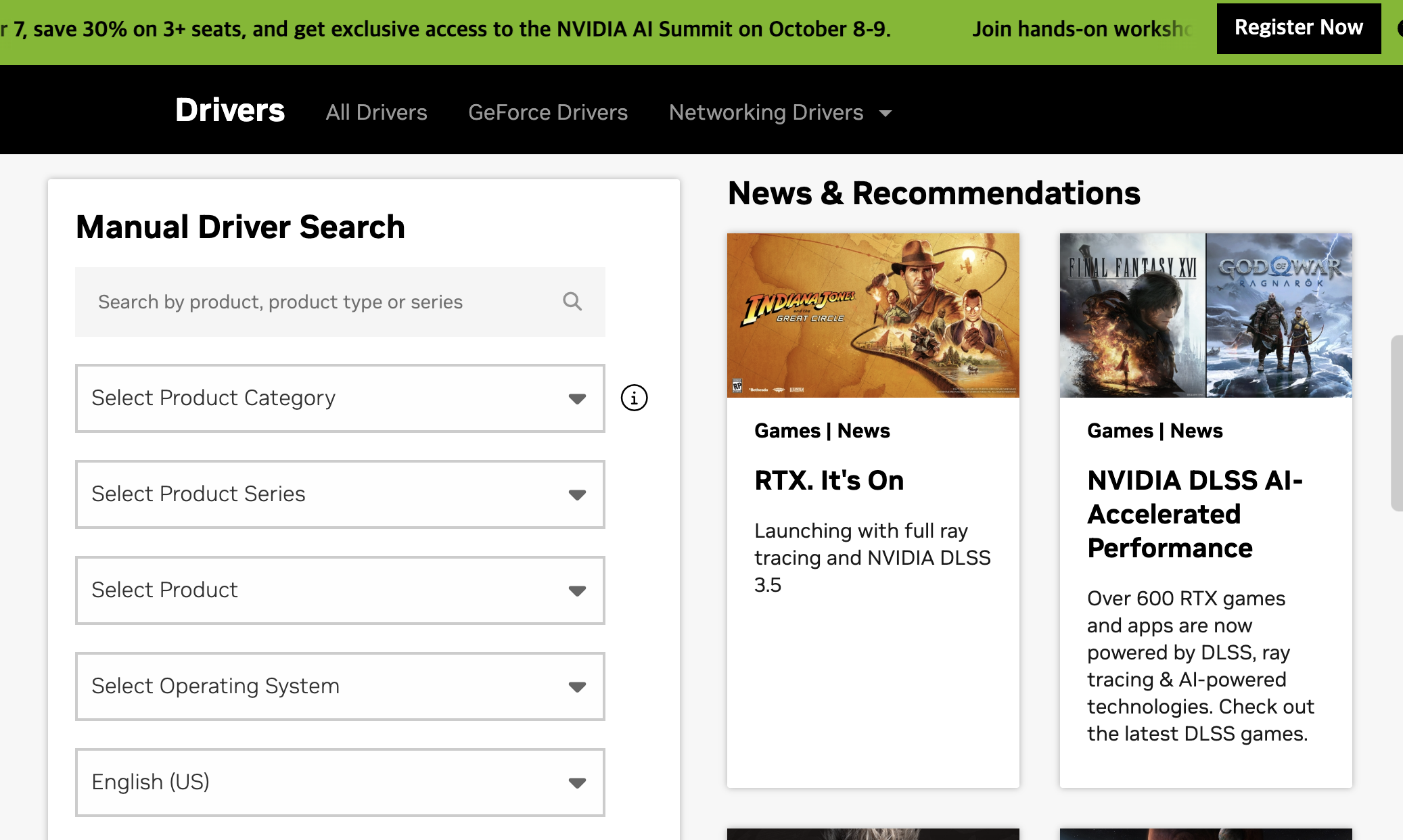Open the Networking Drivers menu

766,112
